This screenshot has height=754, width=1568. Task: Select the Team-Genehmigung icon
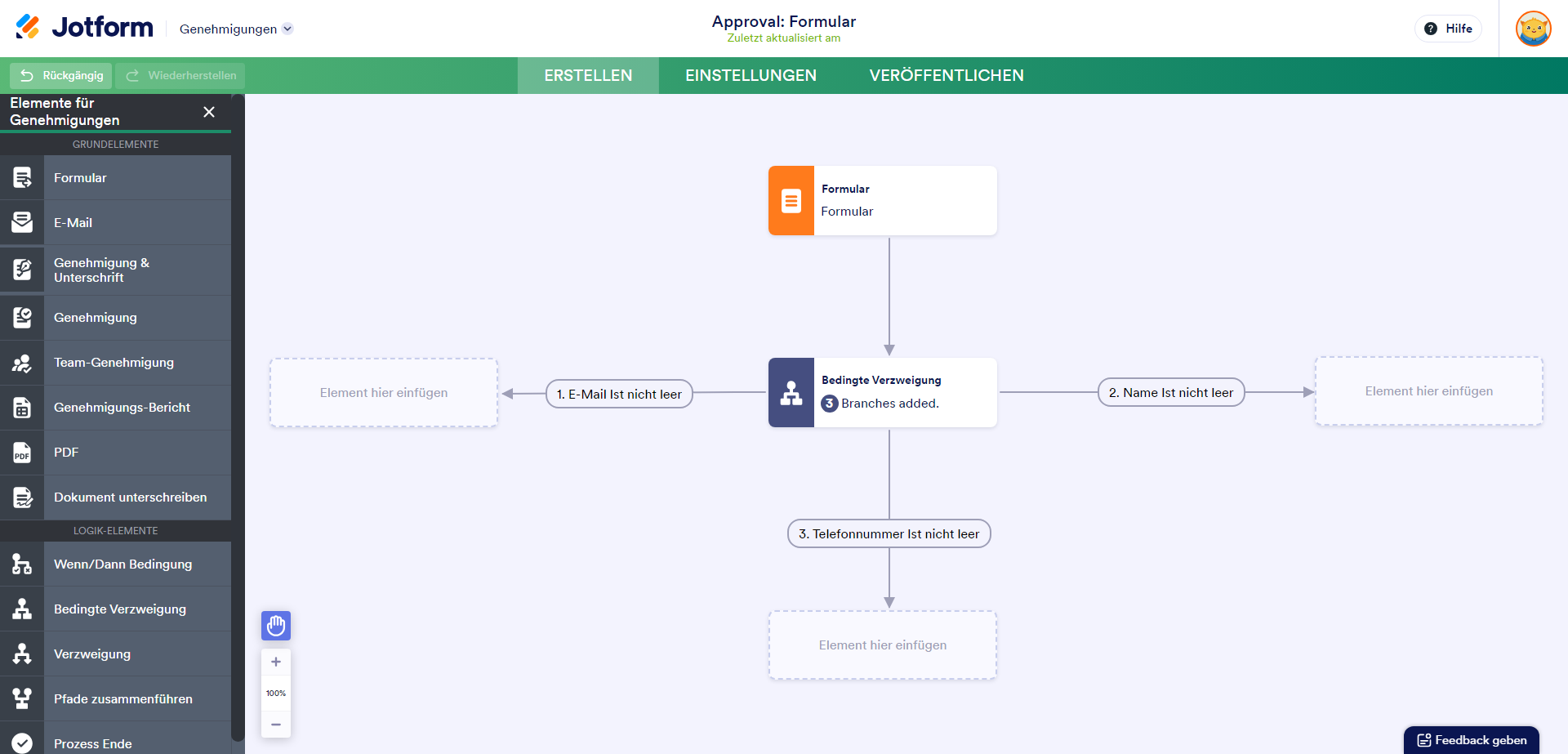22,363
